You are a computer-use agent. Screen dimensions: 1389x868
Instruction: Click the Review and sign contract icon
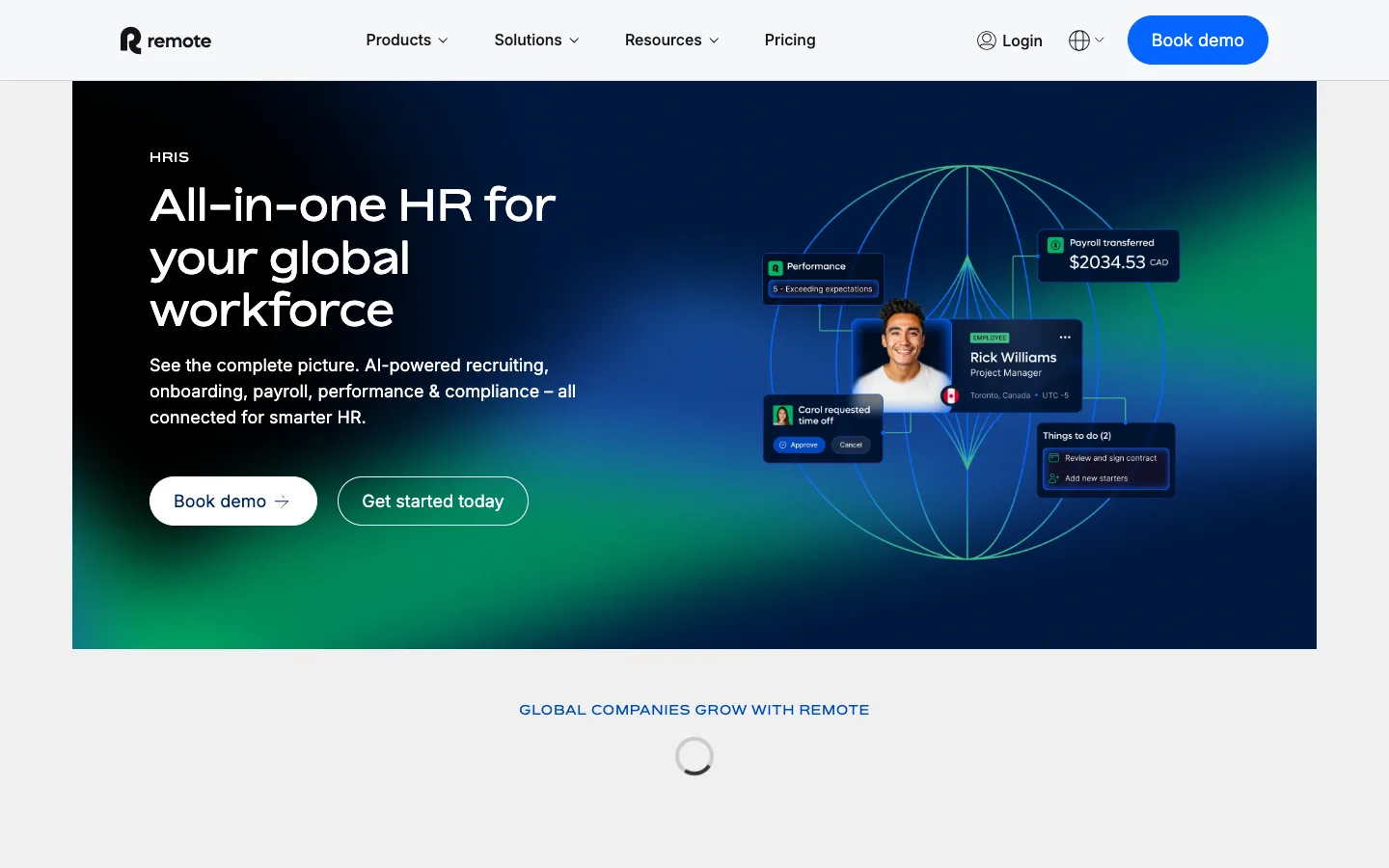click(x=1053, y=458)
